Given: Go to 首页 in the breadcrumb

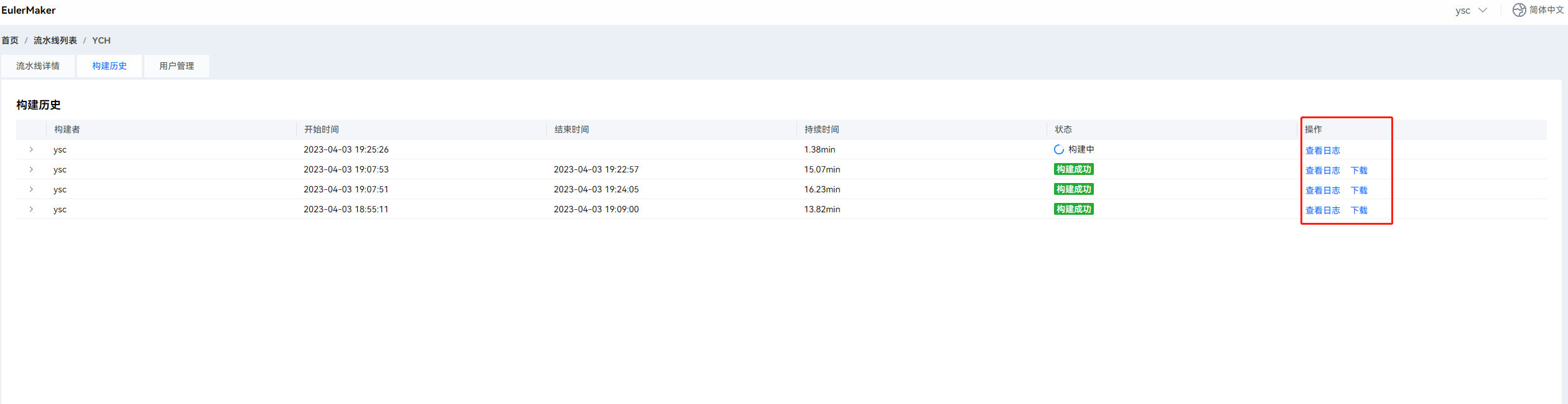Looking at the screenshot, I should [10, 40].
